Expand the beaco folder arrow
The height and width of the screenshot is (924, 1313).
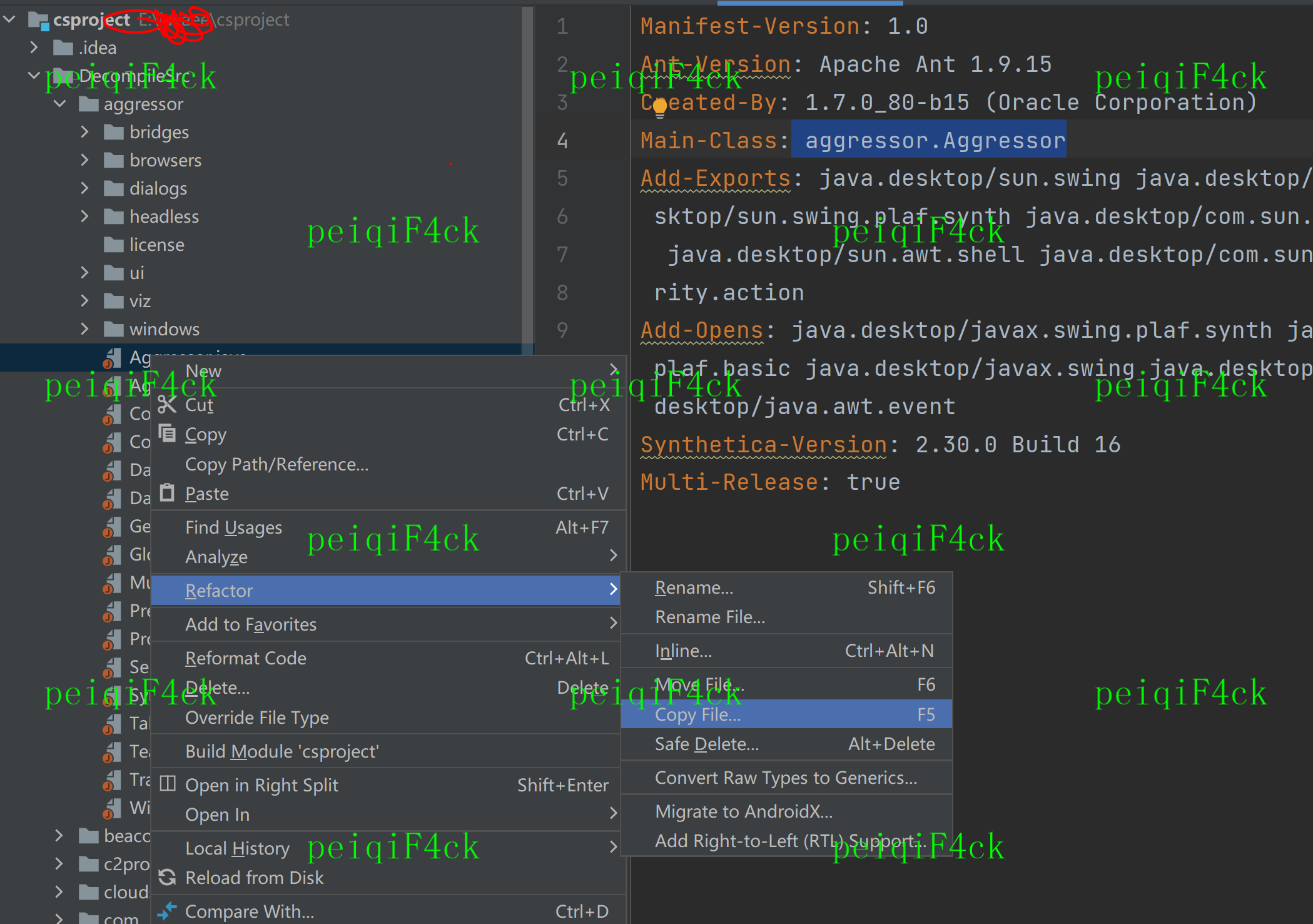click(x=60, y=836)
